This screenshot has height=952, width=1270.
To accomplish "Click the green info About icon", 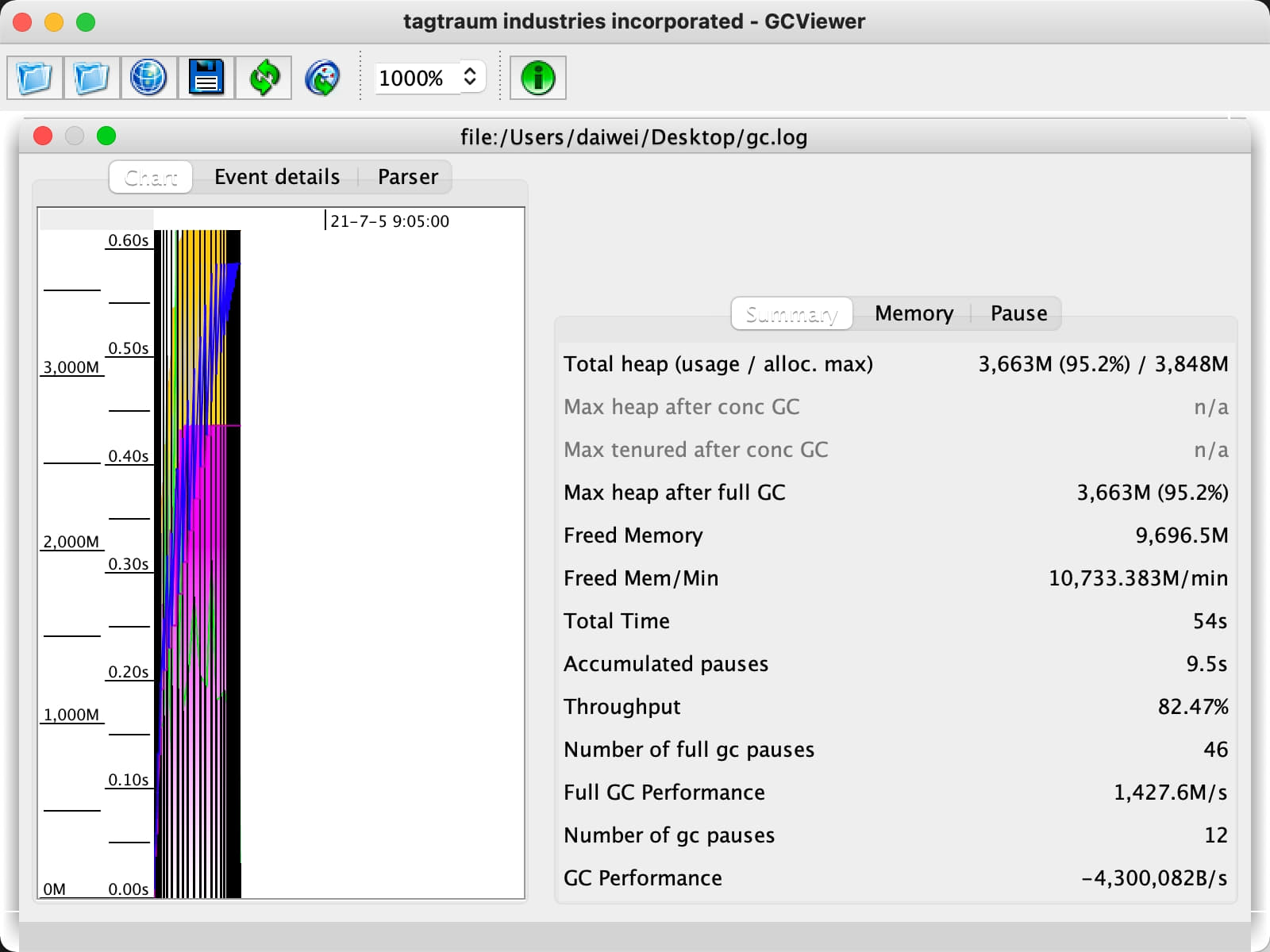I will tap(538, 78).
